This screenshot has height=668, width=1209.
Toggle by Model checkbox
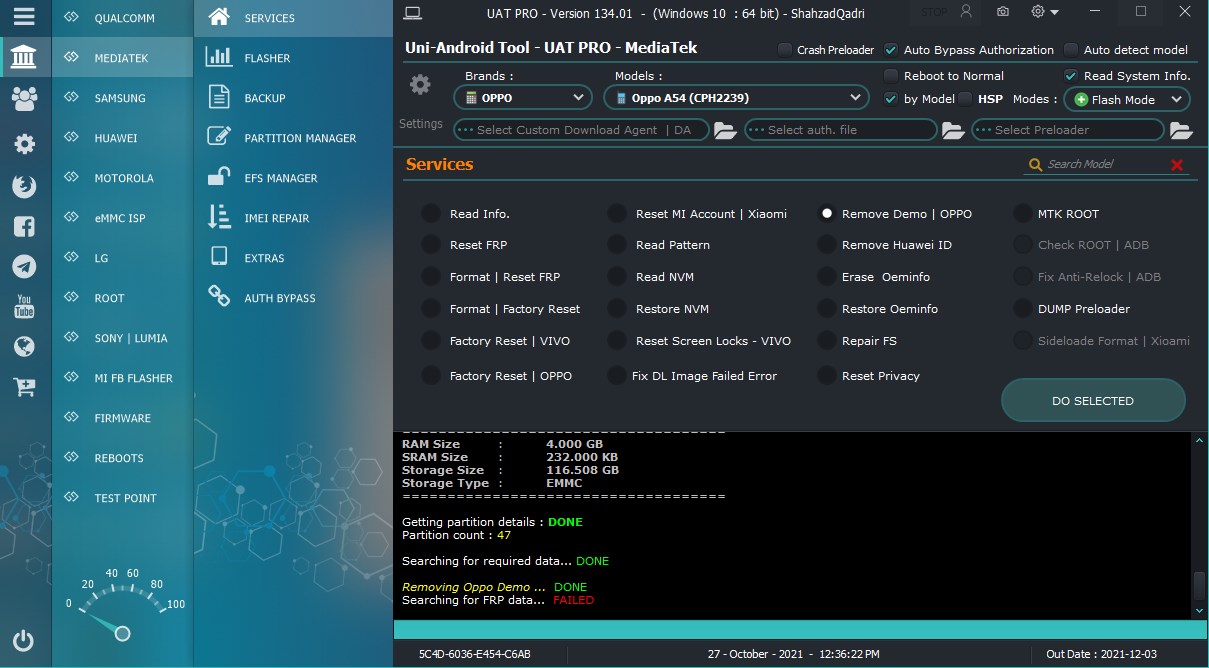(891, 99)
